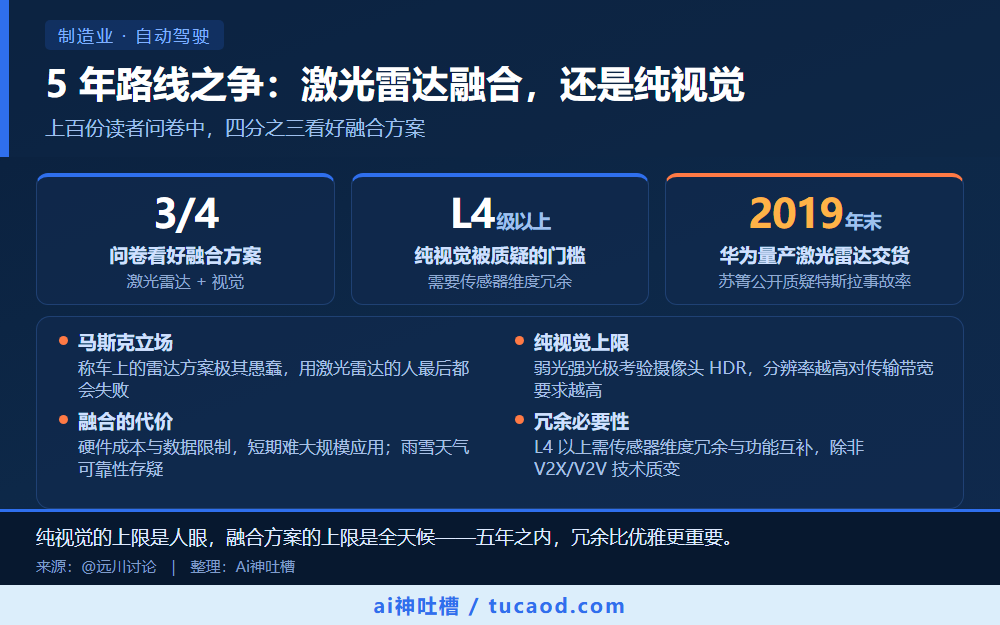The image size is (1000, 625).
Task: Click the subtitle 上百份读者问卷中，四分之三看好融合方案
Action: pyautogui.click(x=235, y=129)
